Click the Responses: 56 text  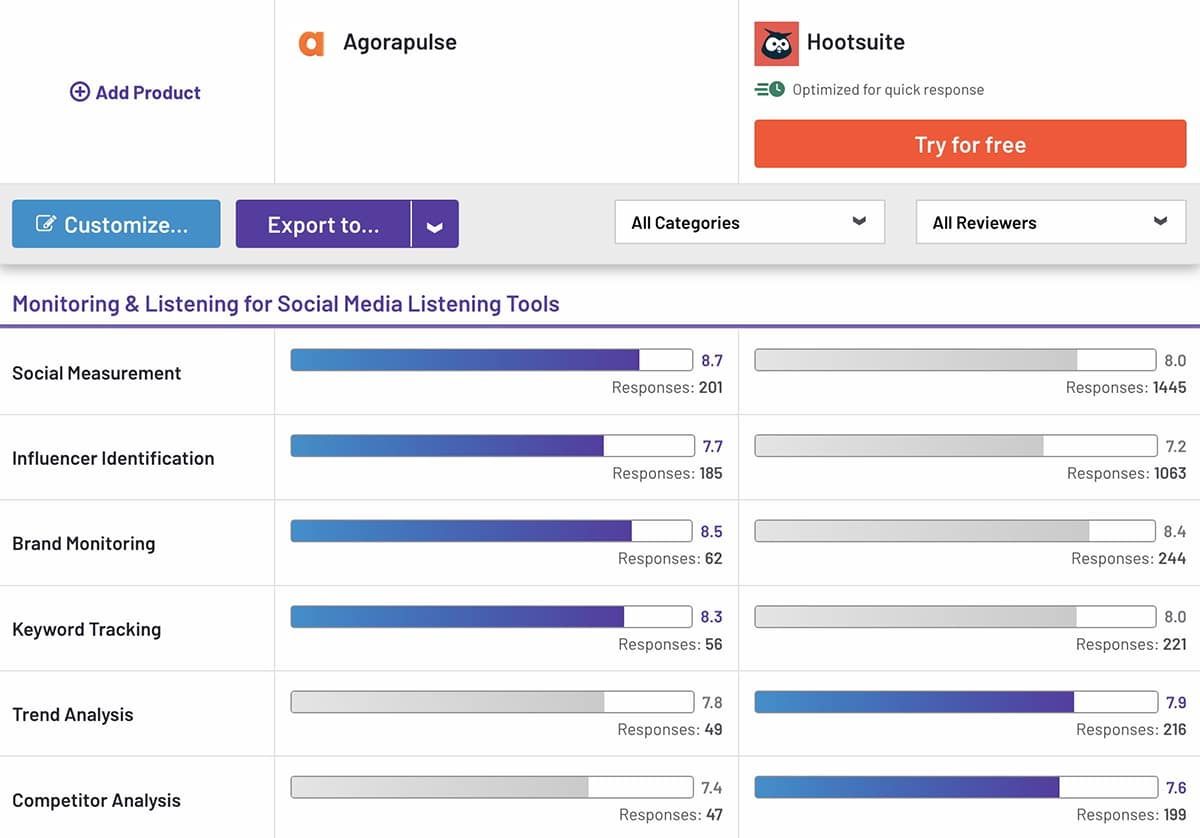[670, 644]
